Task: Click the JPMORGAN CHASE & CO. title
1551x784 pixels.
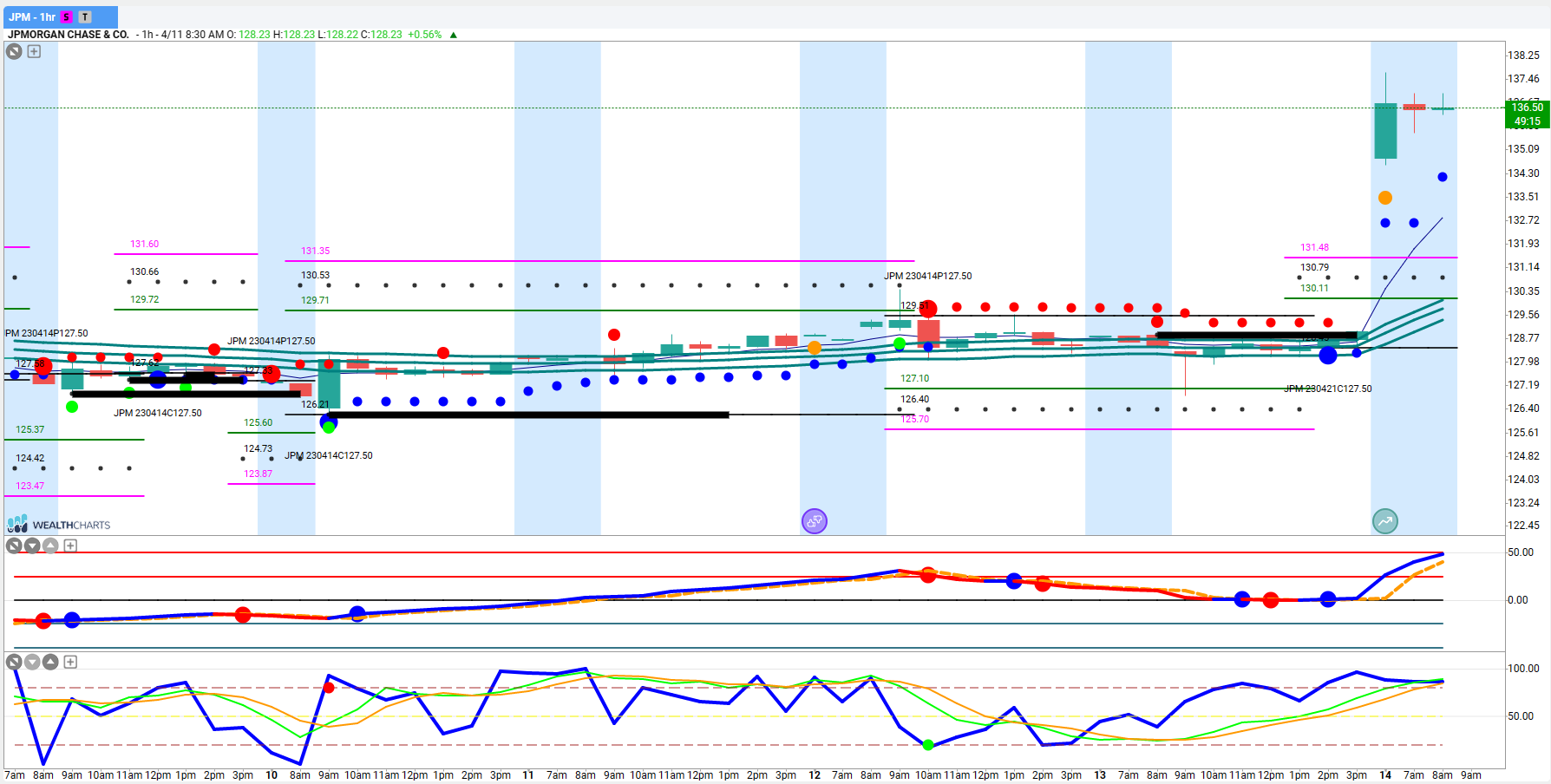Action: (69, 35)
